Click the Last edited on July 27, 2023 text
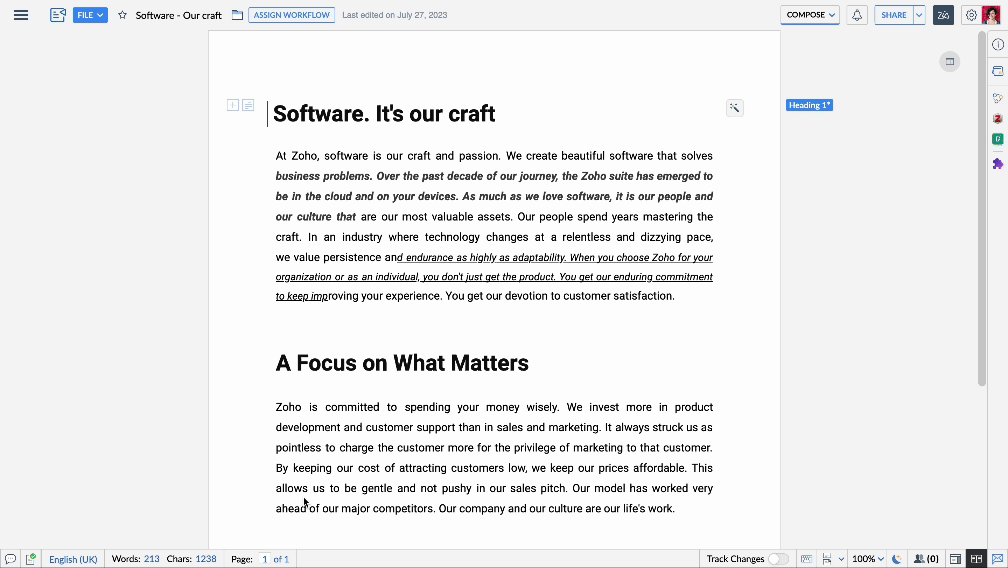This screenshot has width=1008, height=568. (395, 15)
